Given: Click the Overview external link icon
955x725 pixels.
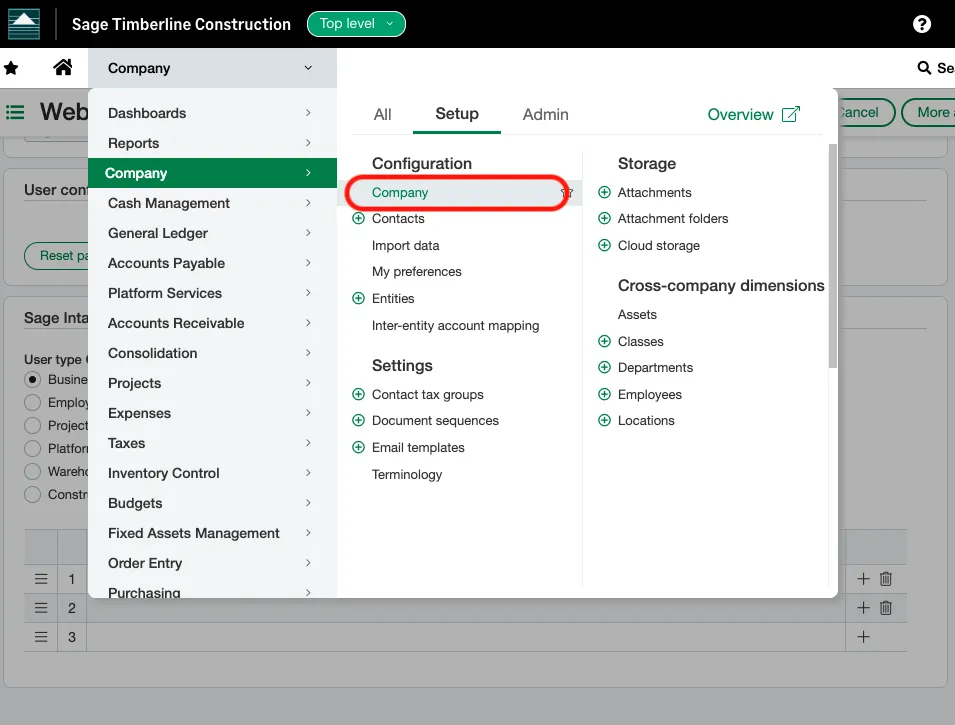Looking at the screenshot, I should 791,114.
